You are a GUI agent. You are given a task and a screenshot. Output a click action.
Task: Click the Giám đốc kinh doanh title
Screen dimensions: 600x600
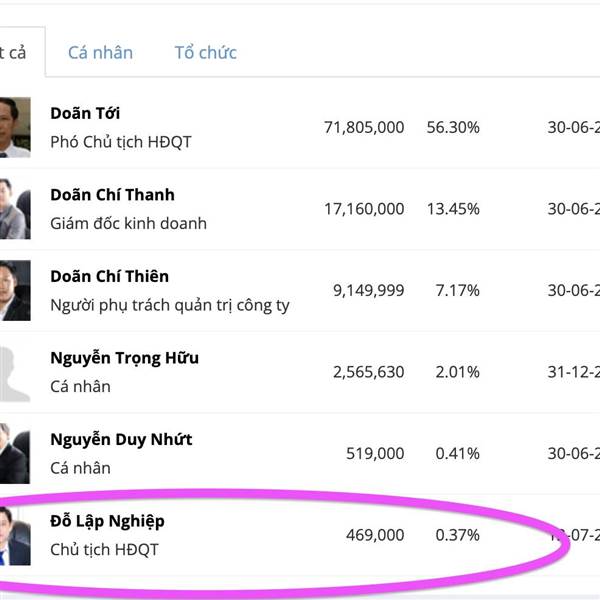[128, 223]
